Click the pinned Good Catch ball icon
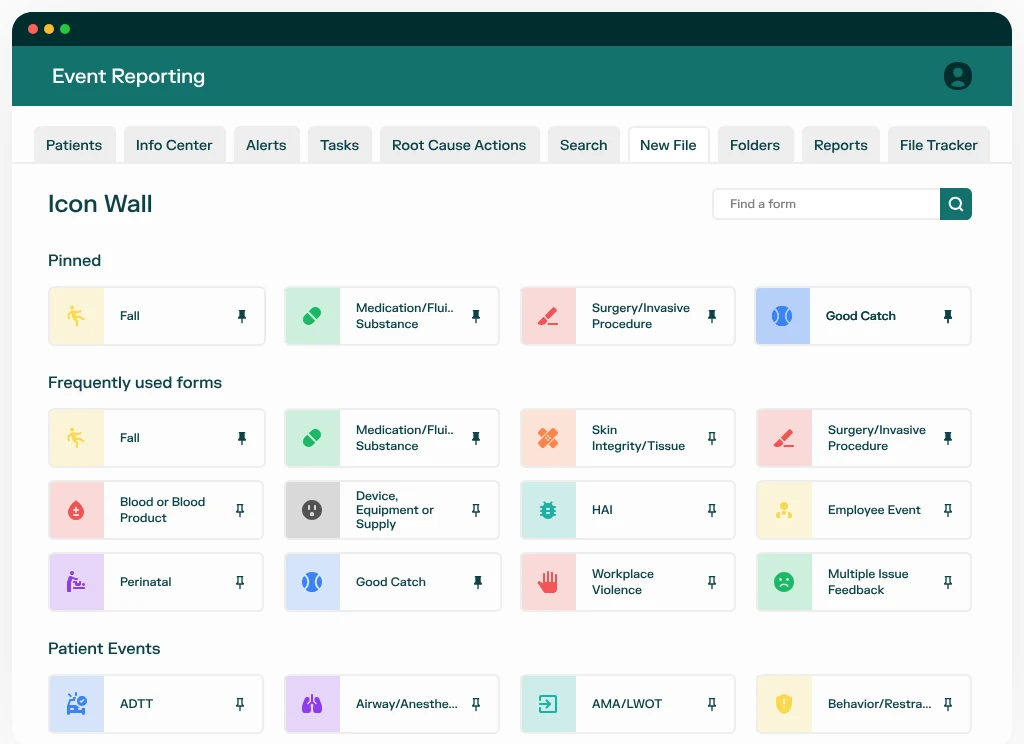This screenshot has height=744, width=1024. tap(782, 316)
